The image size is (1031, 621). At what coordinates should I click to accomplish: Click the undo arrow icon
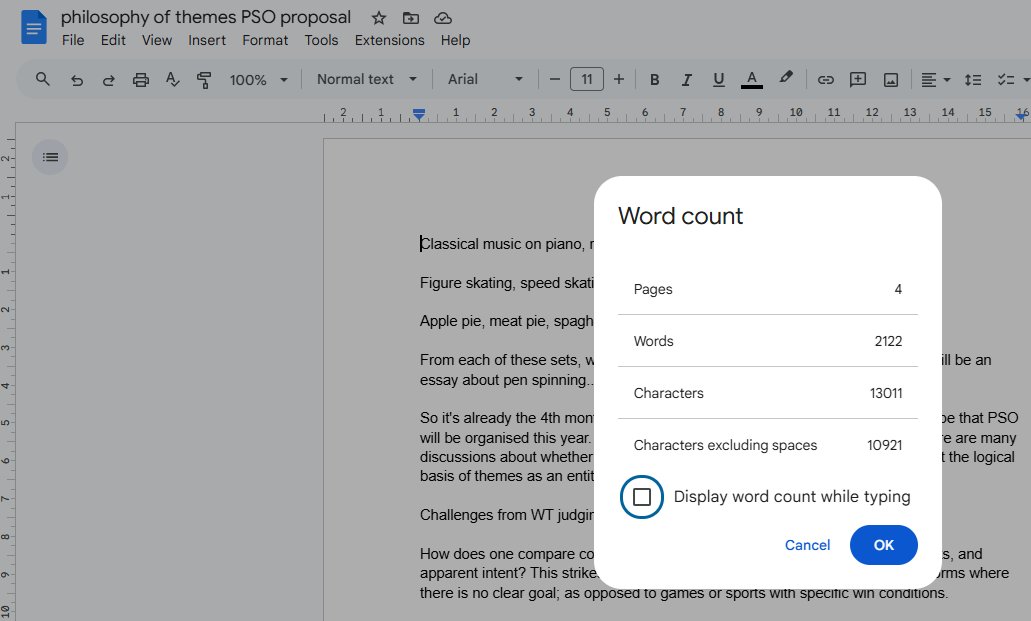pyautogui.click(x=77, y=80)
